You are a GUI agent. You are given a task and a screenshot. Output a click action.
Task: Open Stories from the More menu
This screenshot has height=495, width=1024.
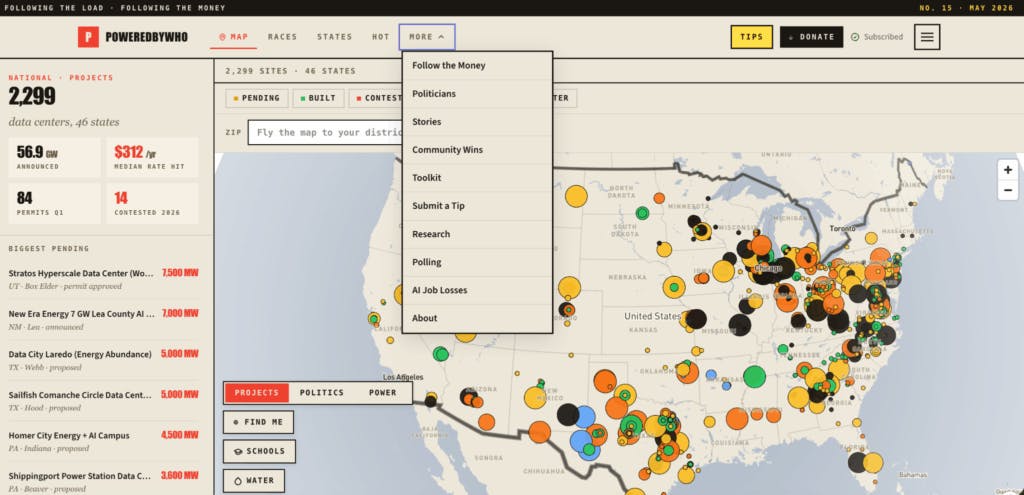[477, 121]
